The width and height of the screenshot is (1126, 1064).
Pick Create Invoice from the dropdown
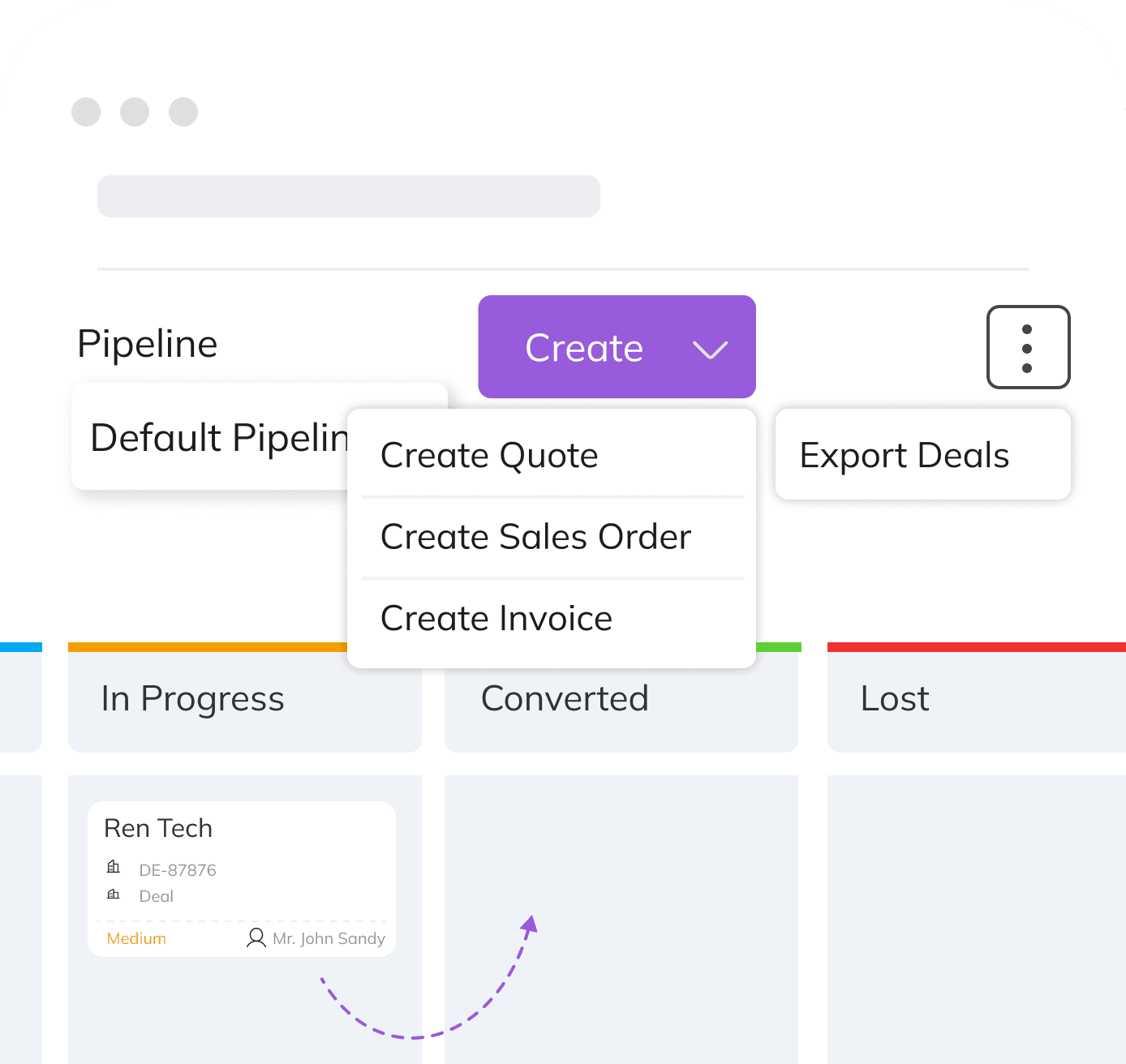click(496, 619)
